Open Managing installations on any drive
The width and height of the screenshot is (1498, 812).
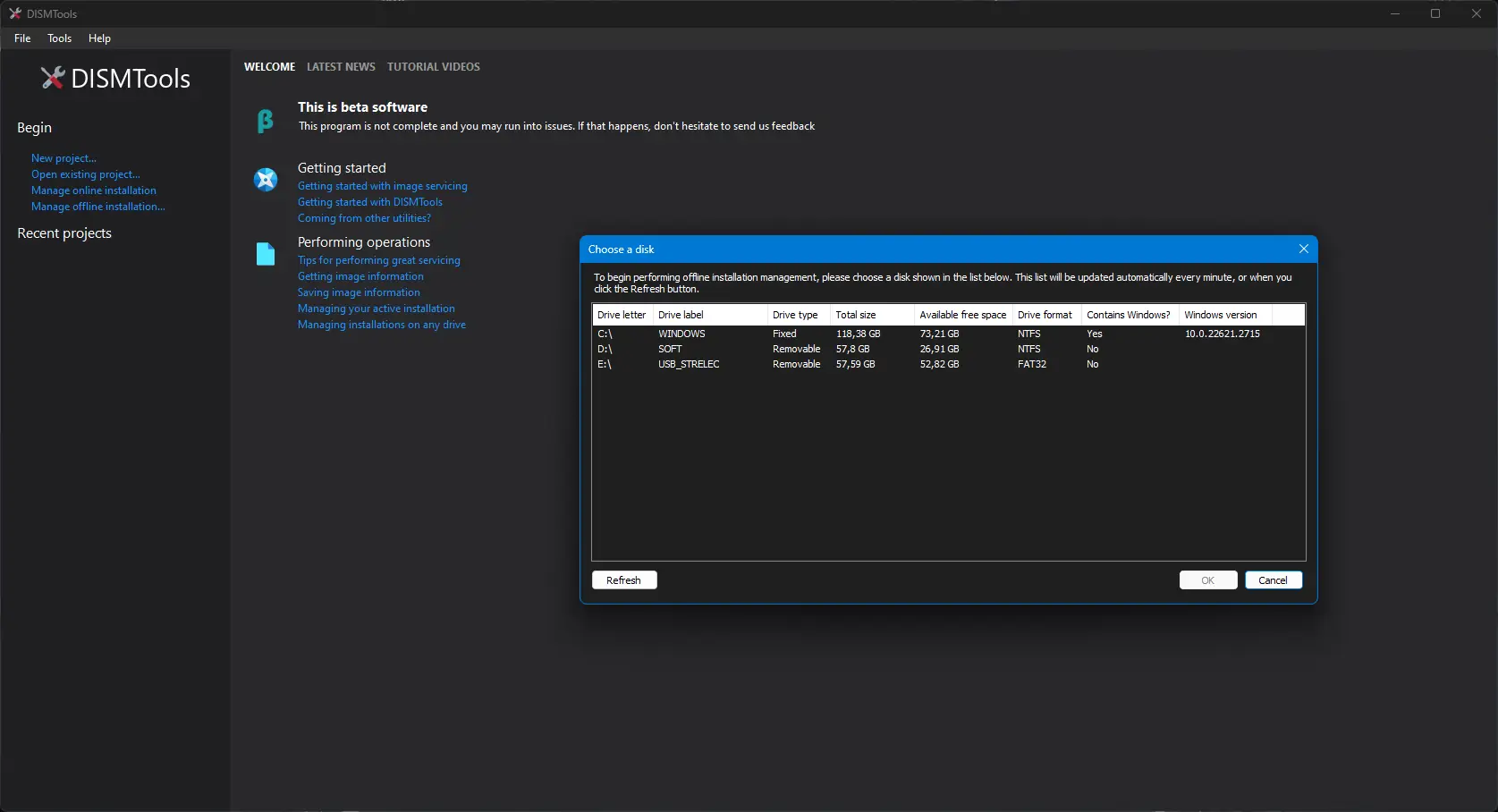pyautogui.click(x=382, y=325)
